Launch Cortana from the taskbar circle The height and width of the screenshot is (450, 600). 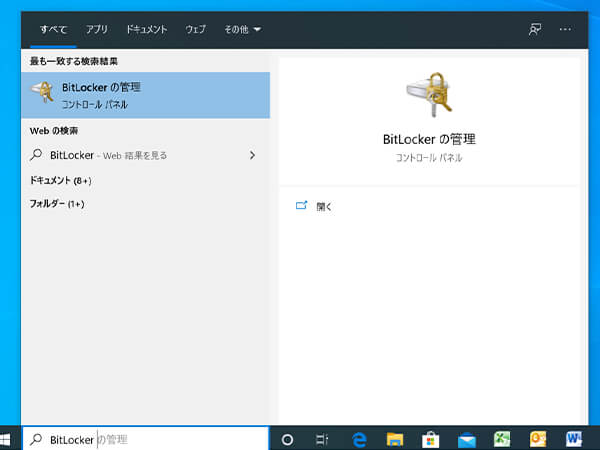click(x=287, y=440)
